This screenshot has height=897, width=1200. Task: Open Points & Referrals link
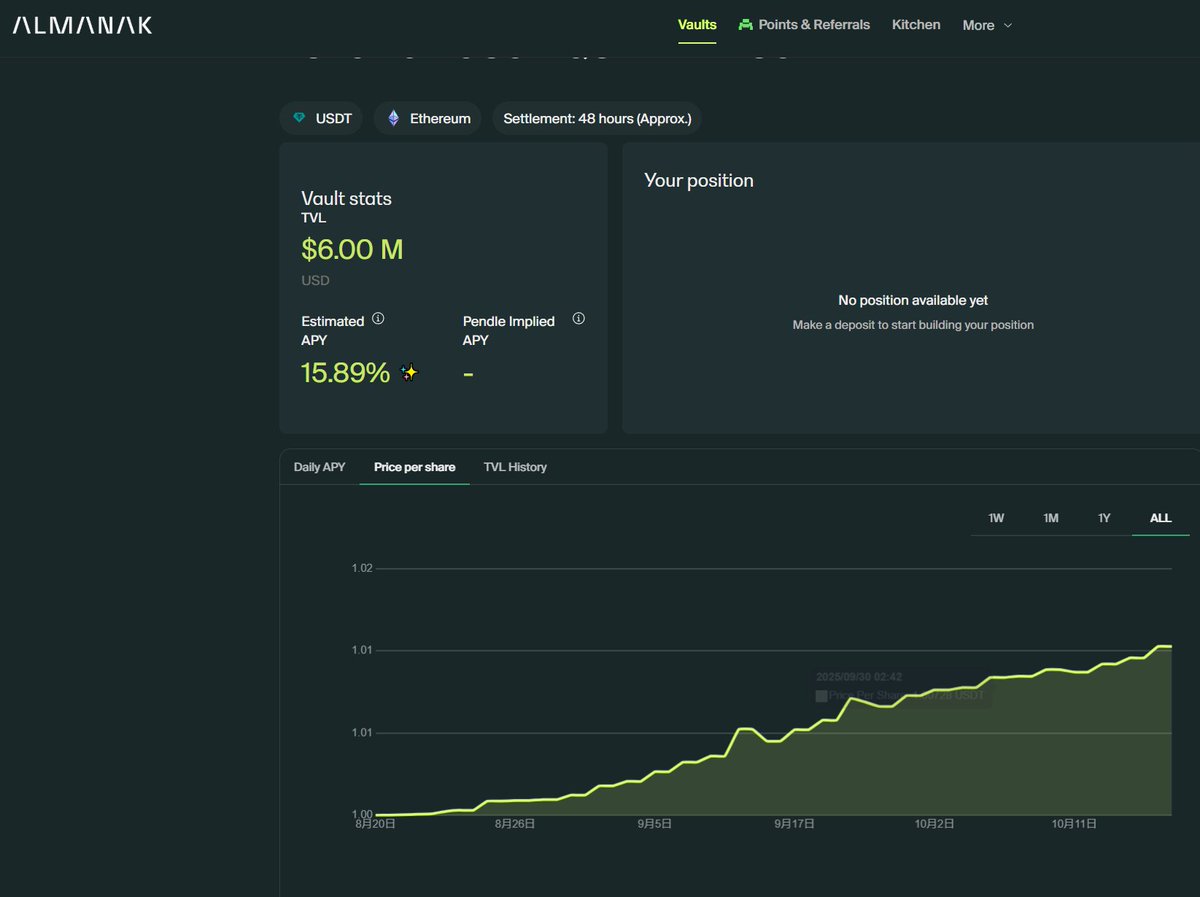(814, 25)
